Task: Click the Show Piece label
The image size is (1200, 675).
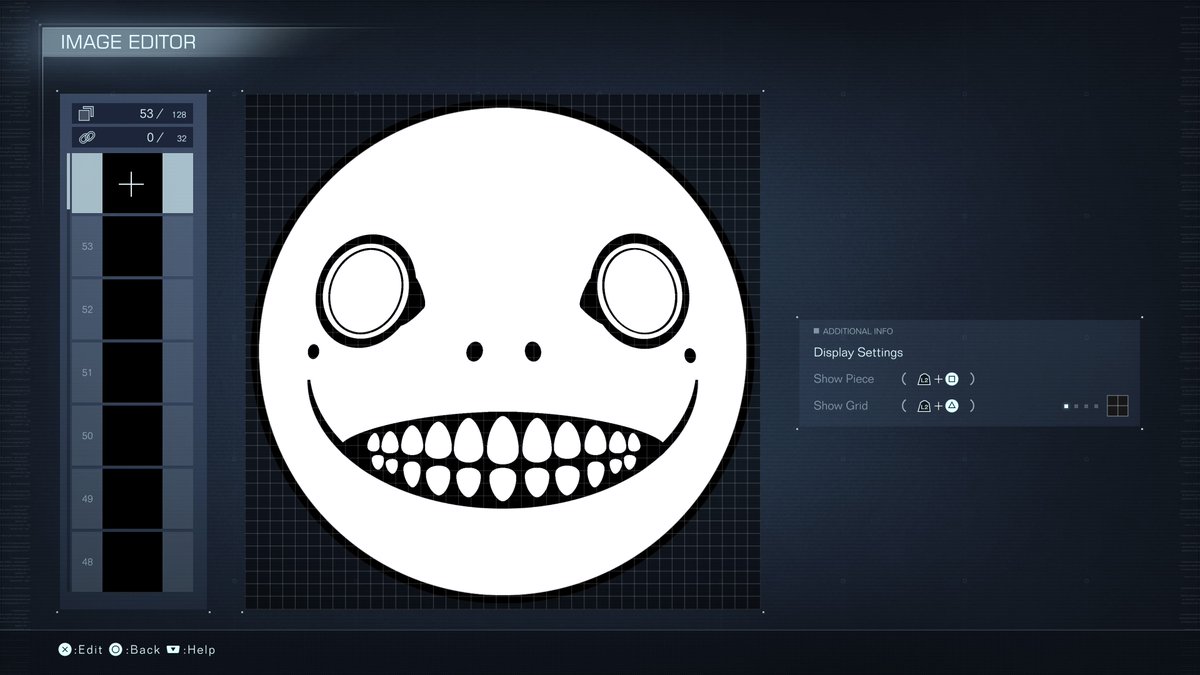Action: coord(844,379)
